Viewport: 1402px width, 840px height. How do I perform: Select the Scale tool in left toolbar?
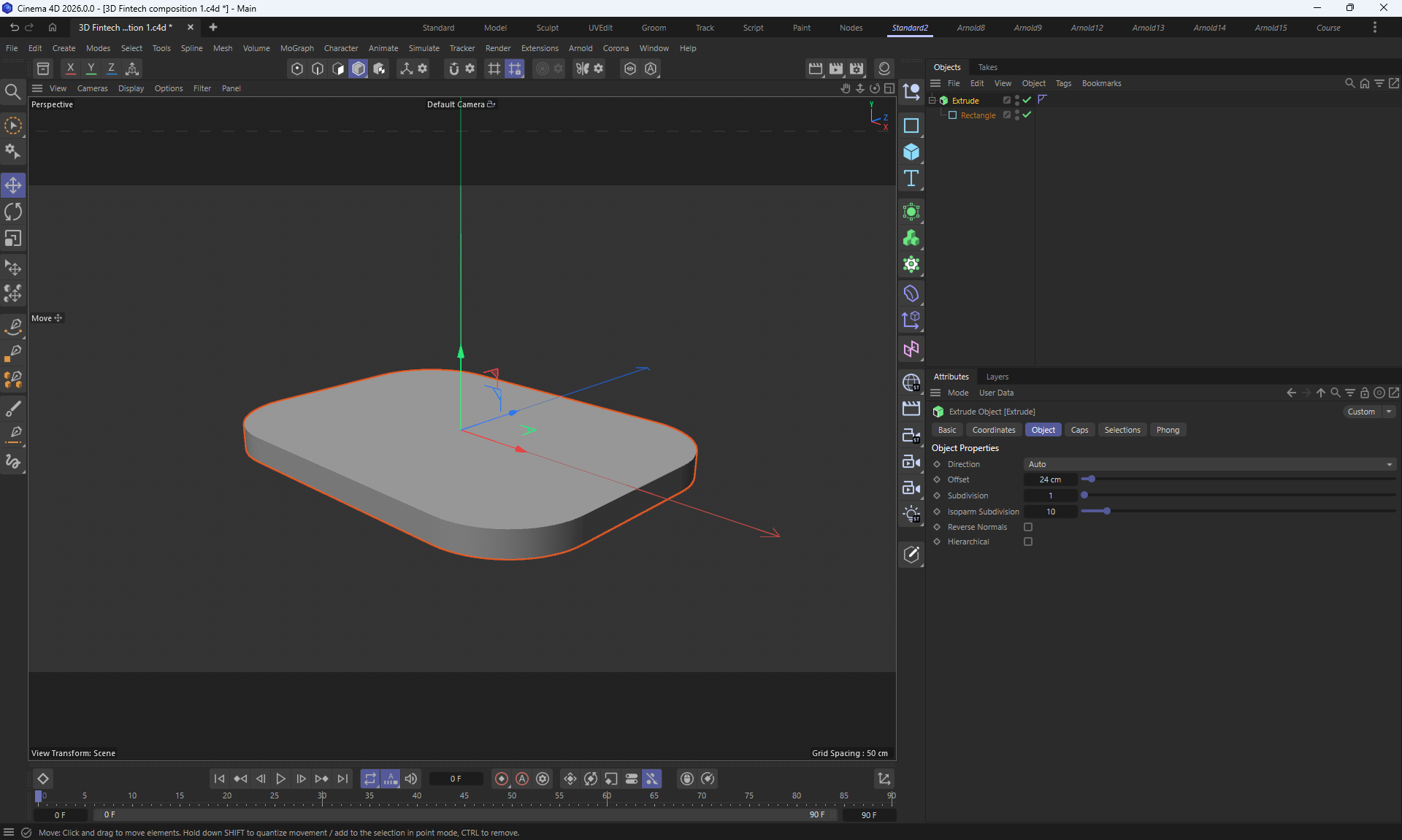[13, 239]
